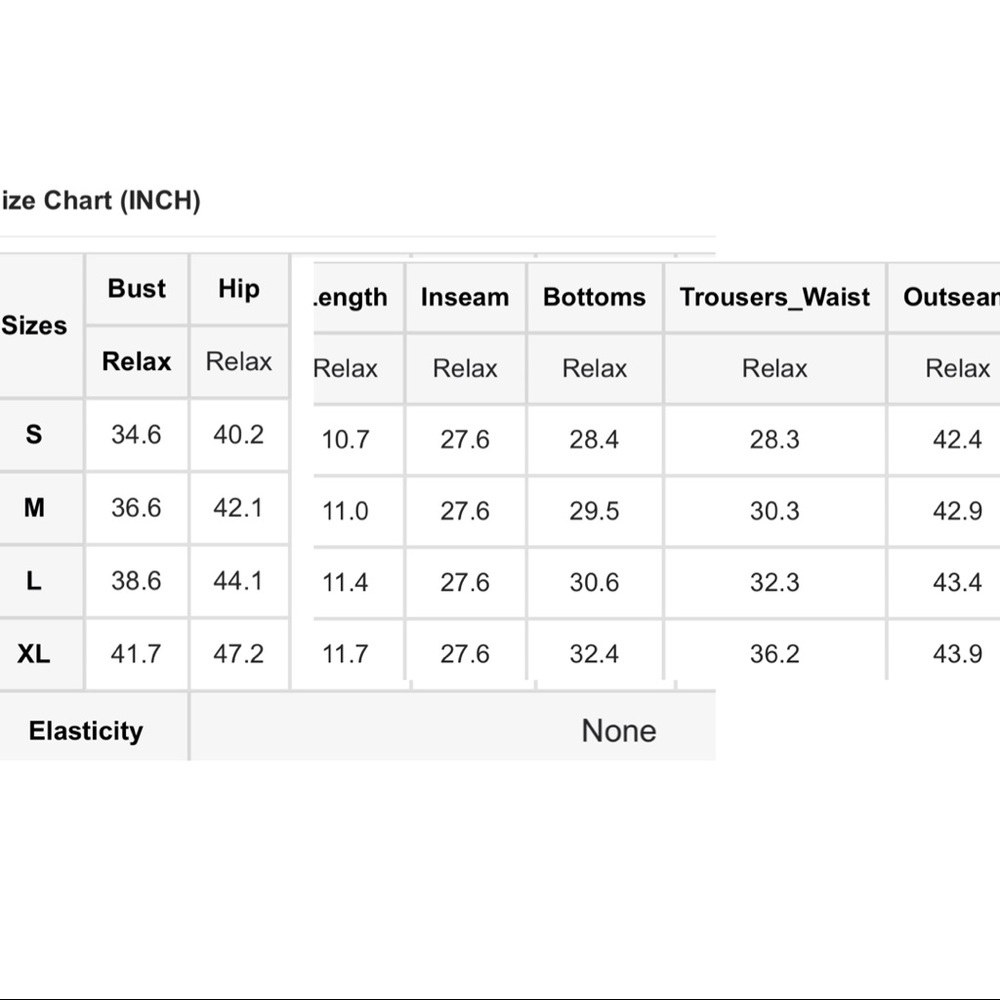Click the Sizes column header

[x=34, y=325]
